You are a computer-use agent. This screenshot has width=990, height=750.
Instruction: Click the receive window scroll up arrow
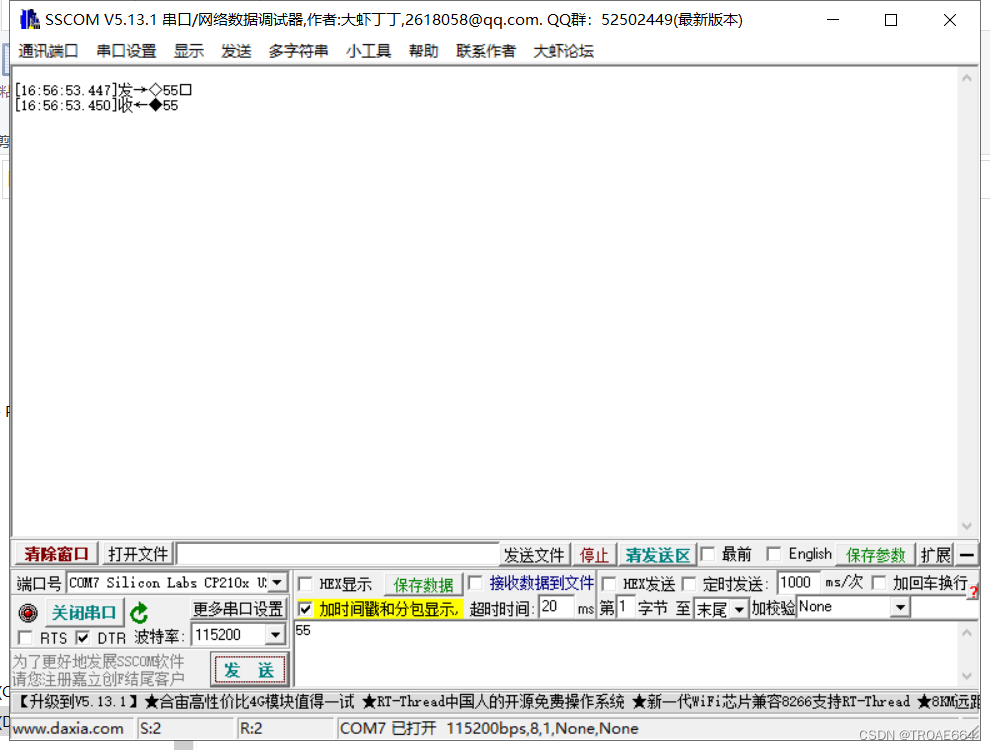pos(967,78)
